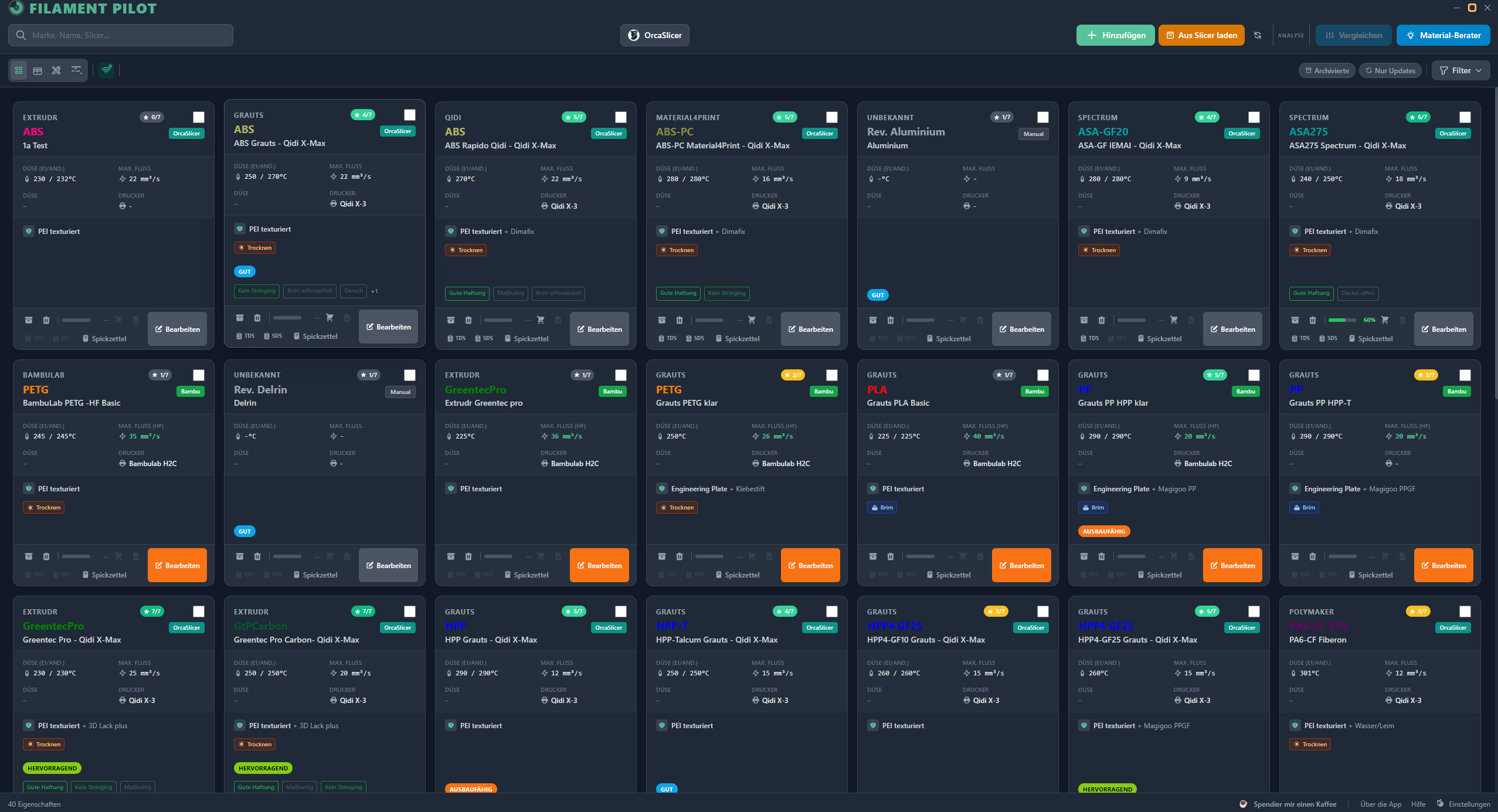Click shopping cart on ASA275 Spectrum card
Screen dimensions: 1498x812
(x=1385, y=320)
